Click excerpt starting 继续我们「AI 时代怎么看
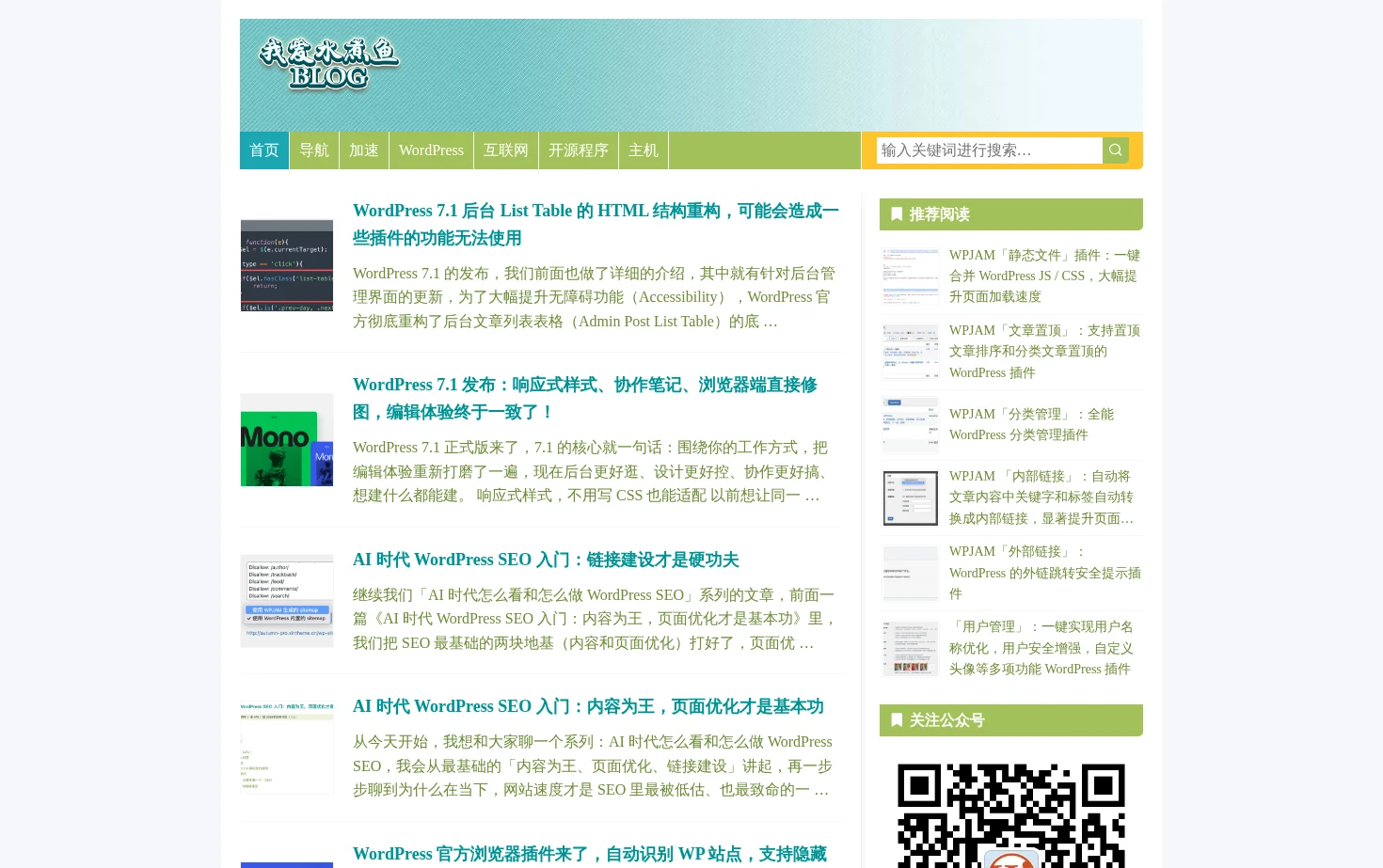 pos(595,619)
